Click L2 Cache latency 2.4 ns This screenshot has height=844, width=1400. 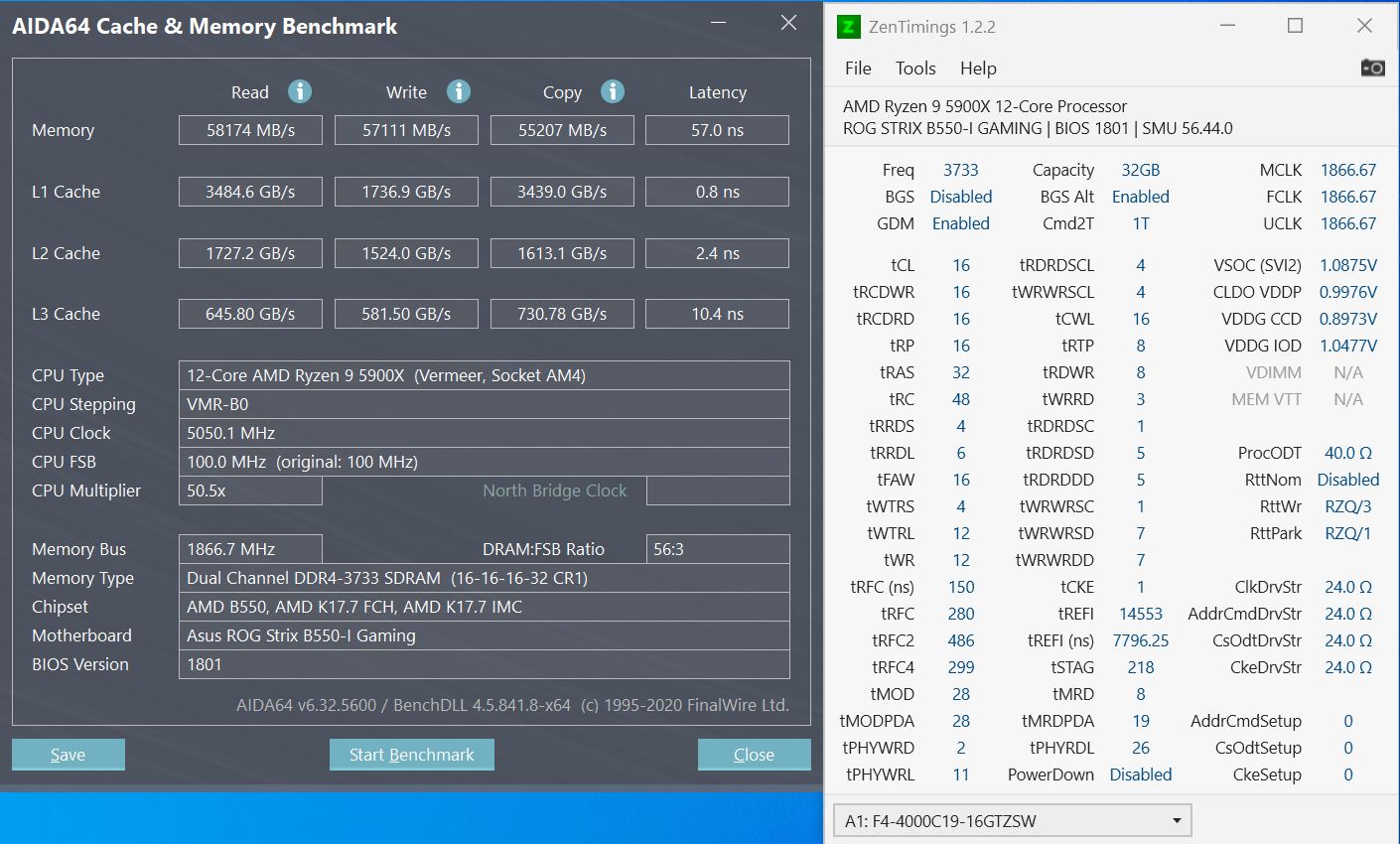click(x=718, y=253)
